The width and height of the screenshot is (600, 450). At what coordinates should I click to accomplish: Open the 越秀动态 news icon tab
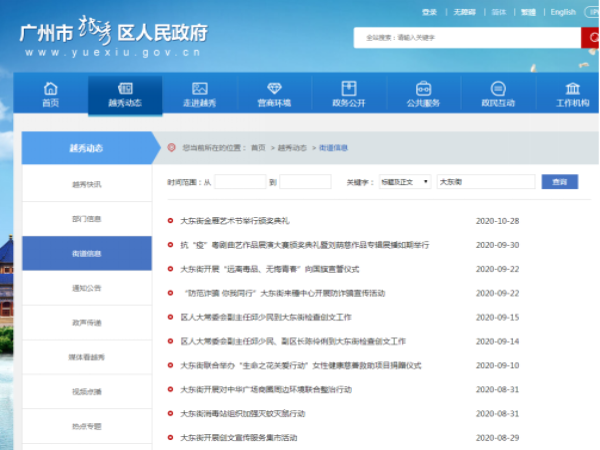point(125,89)
